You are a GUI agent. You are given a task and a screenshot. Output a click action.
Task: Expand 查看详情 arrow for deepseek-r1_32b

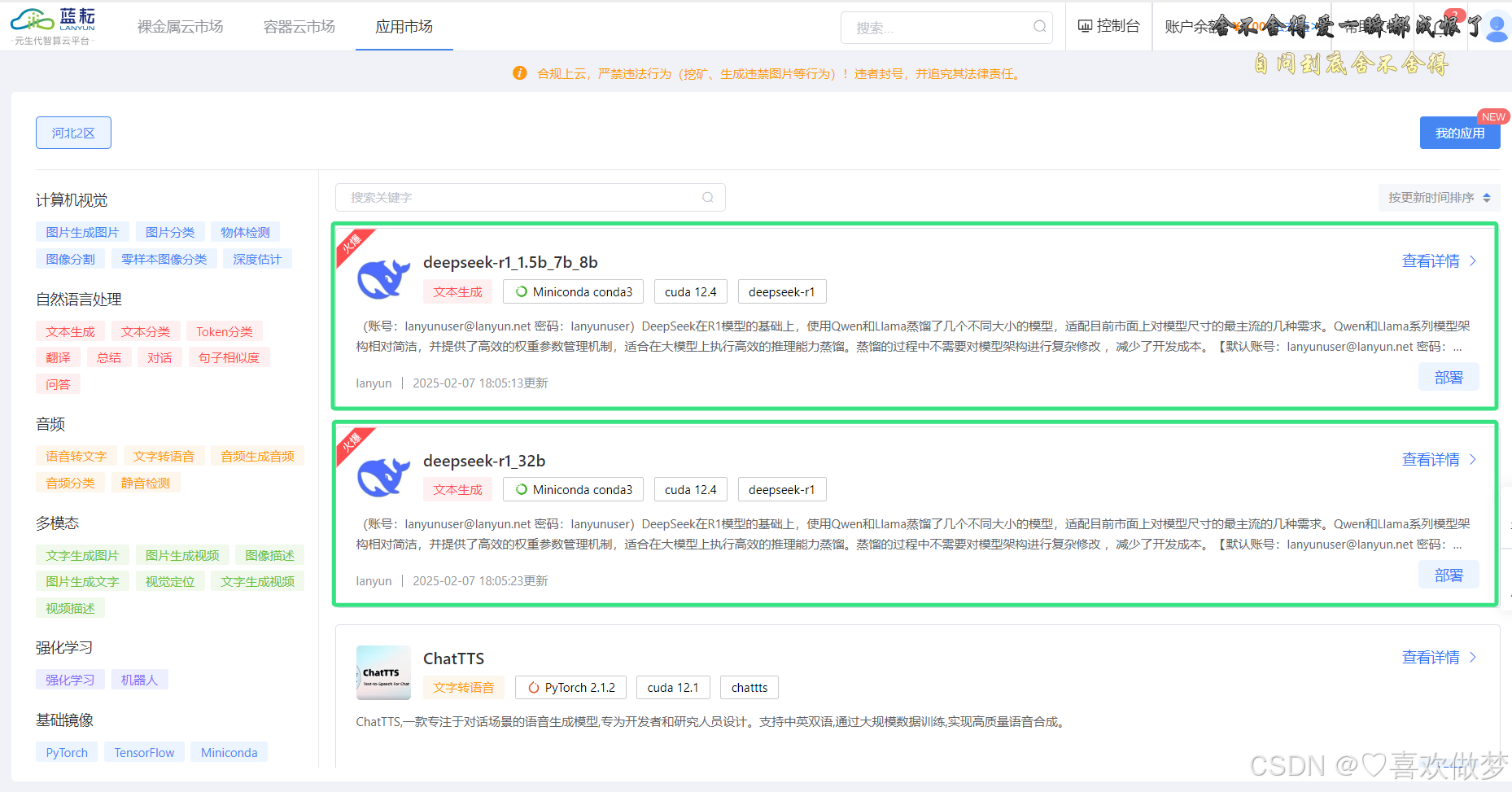point(1472,460)
